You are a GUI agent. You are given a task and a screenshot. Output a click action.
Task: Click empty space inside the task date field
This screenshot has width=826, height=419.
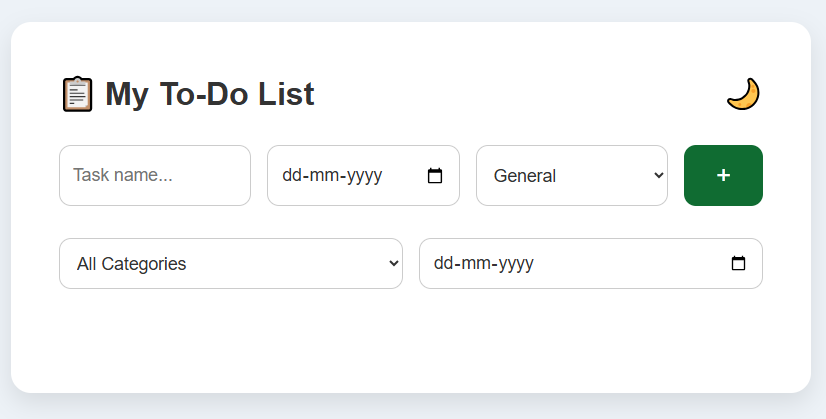point(405,176)
